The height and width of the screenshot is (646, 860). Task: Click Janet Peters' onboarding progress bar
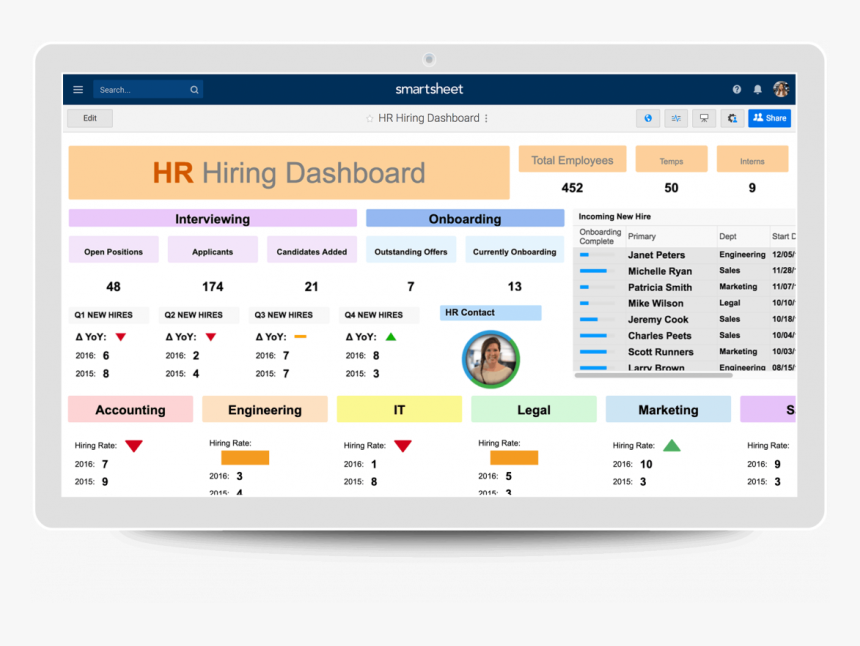point(593,255)
